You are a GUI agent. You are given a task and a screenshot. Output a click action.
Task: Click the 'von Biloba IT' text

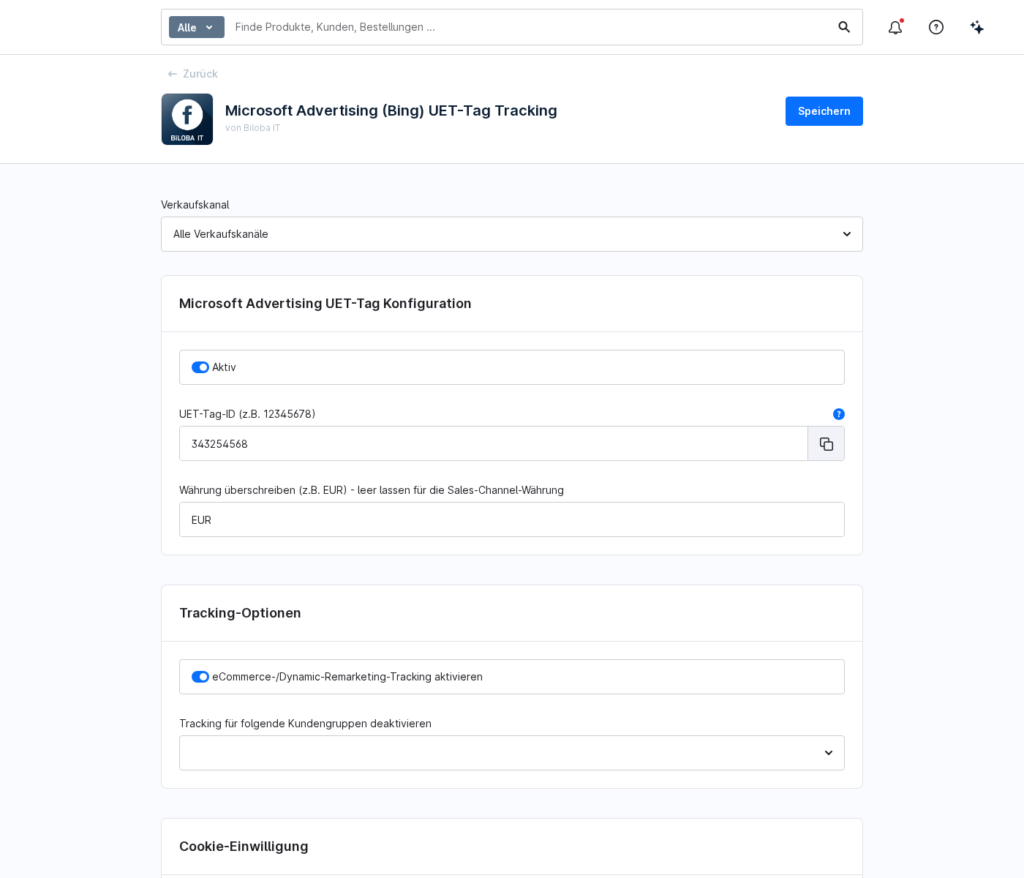click(x=253, y=128)
